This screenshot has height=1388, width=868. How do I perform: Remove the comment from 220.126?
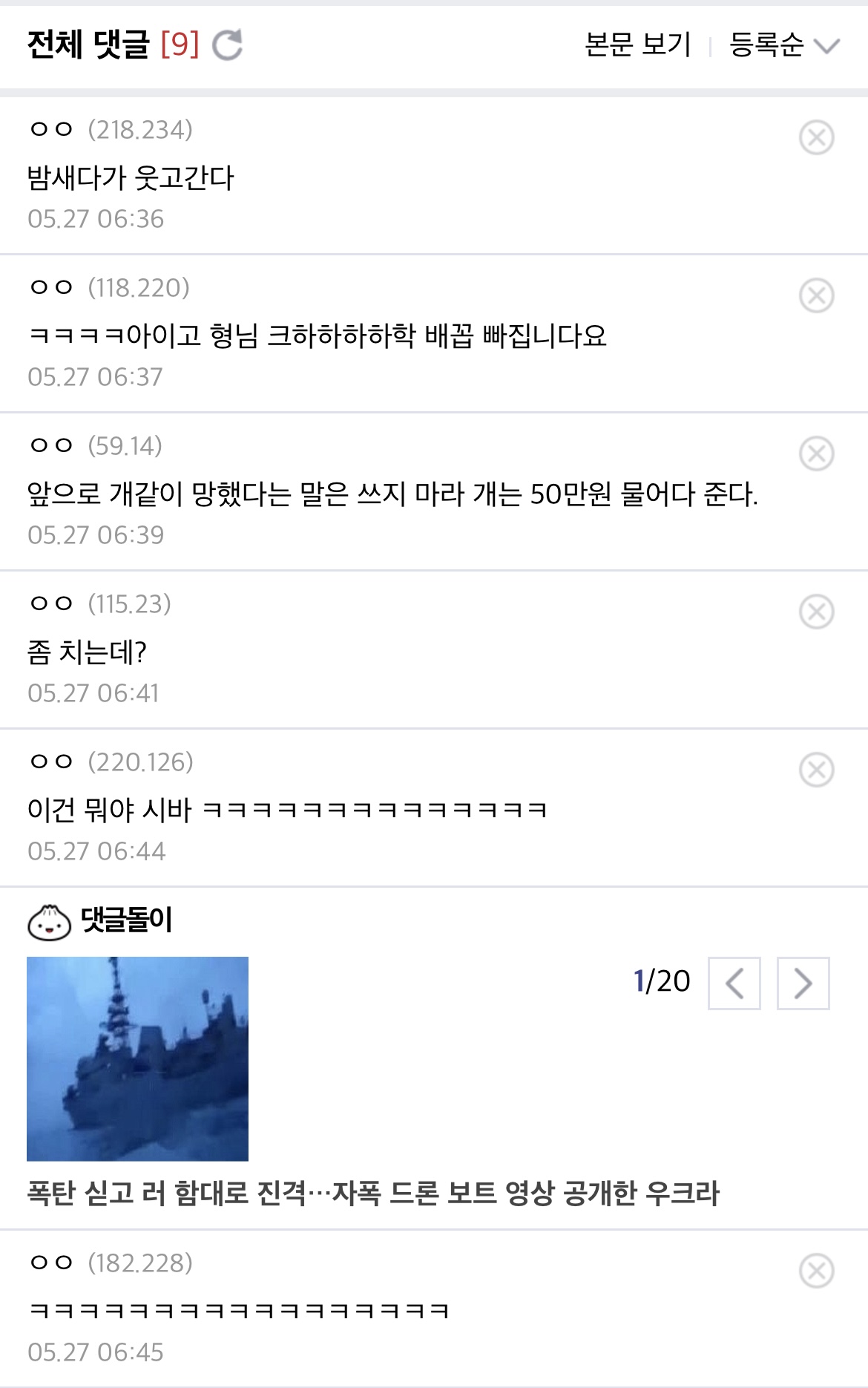[816, 770]
